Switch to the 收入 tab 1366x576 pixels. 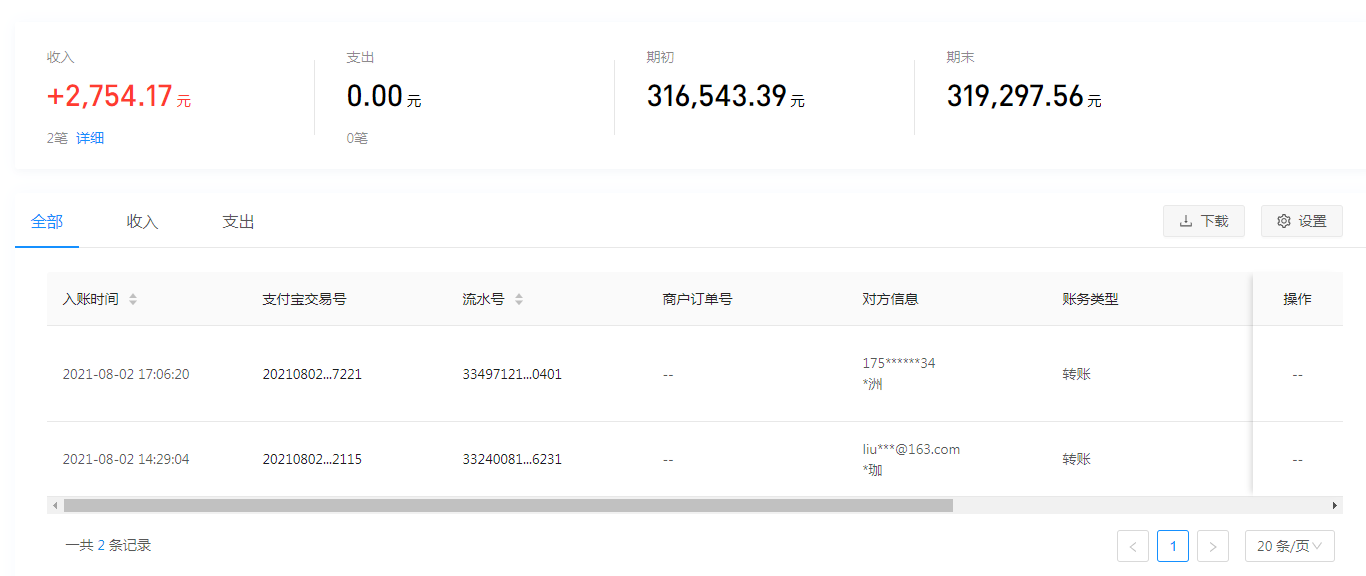pyautogui.click(x=142, y=222)
